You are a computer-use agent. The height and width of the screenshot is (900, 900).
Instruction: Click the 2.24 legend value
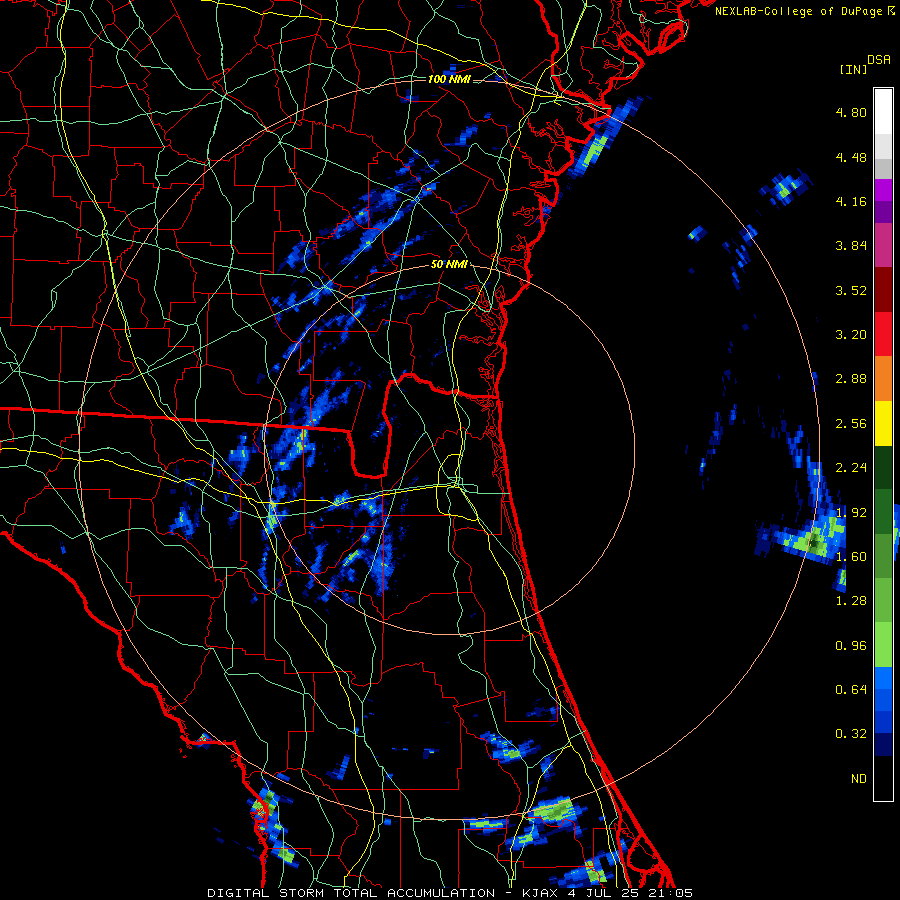(x=851, y=468)
